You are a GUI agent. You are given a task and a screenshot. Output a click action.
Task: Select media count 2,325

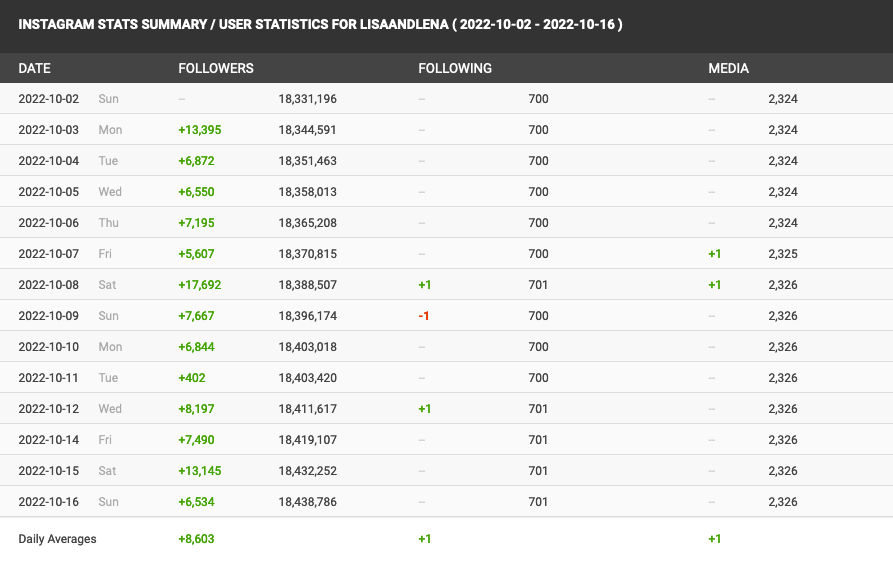783,254
